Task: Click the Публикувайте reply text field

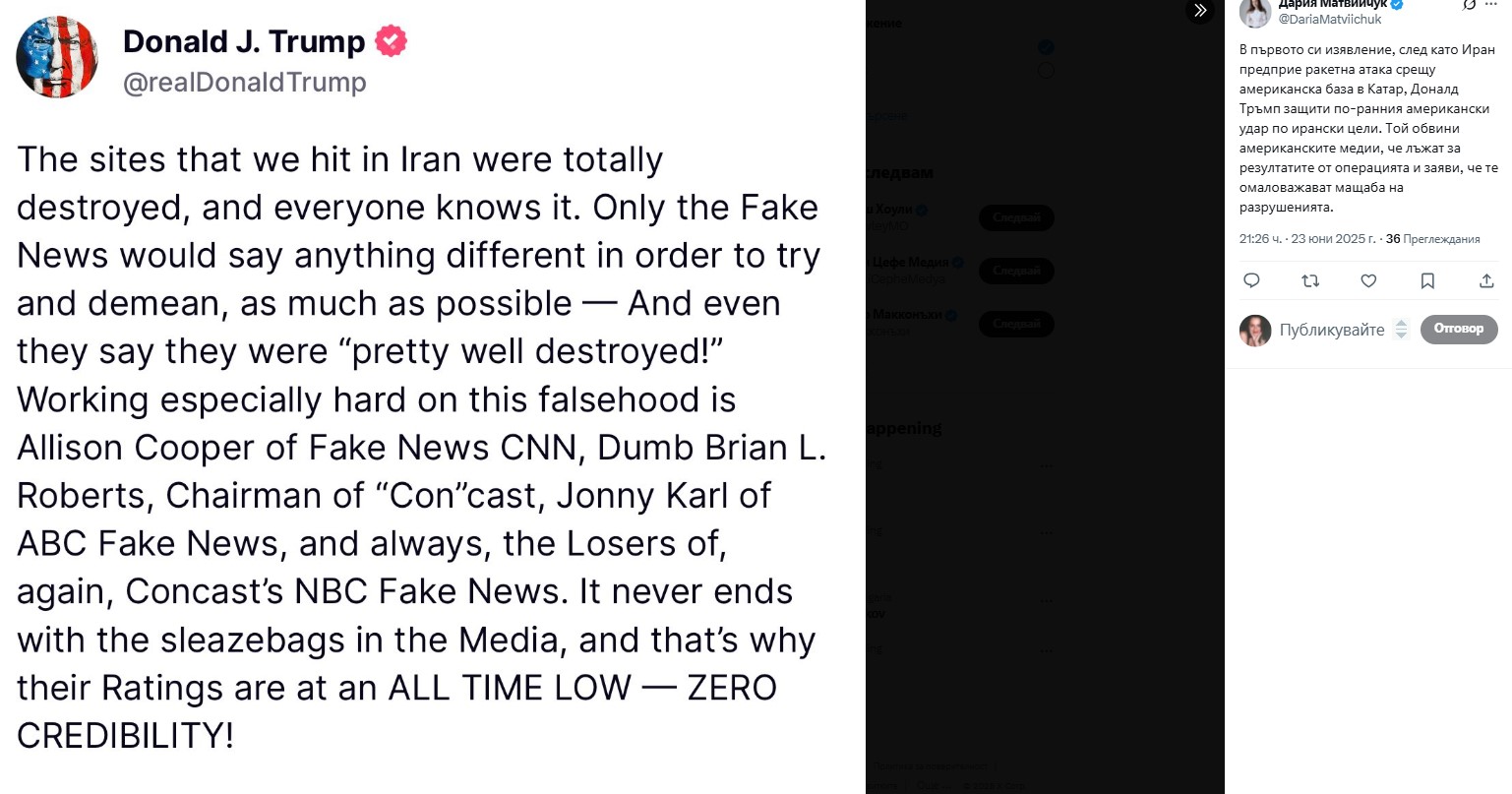Action: tap(1331, 330)
